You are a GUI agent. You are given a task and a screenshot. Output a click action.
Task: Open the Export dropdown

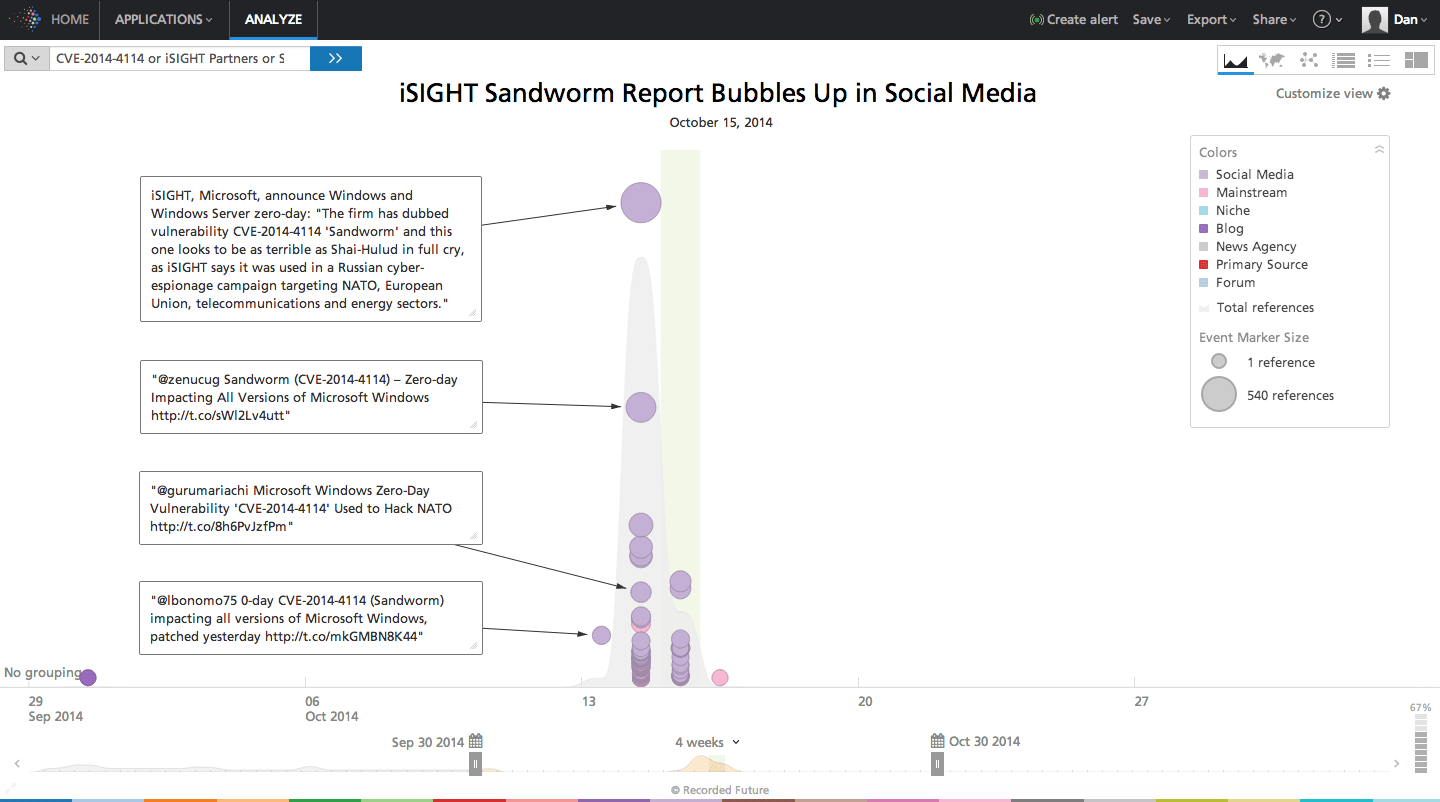(x=1211, y=19)
